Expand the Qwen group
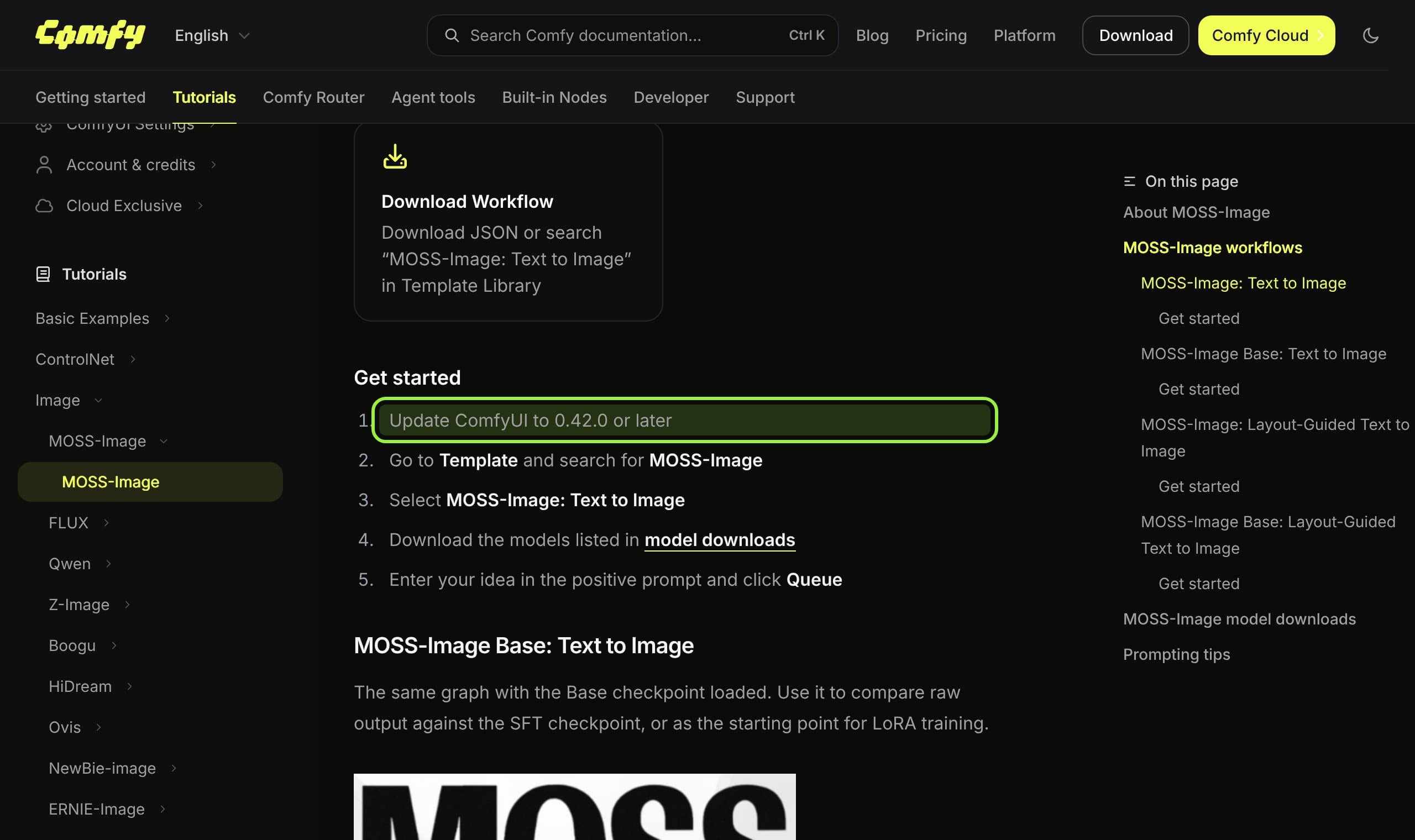This screenshot has width=1415, height=840. (x=108, y=563)
